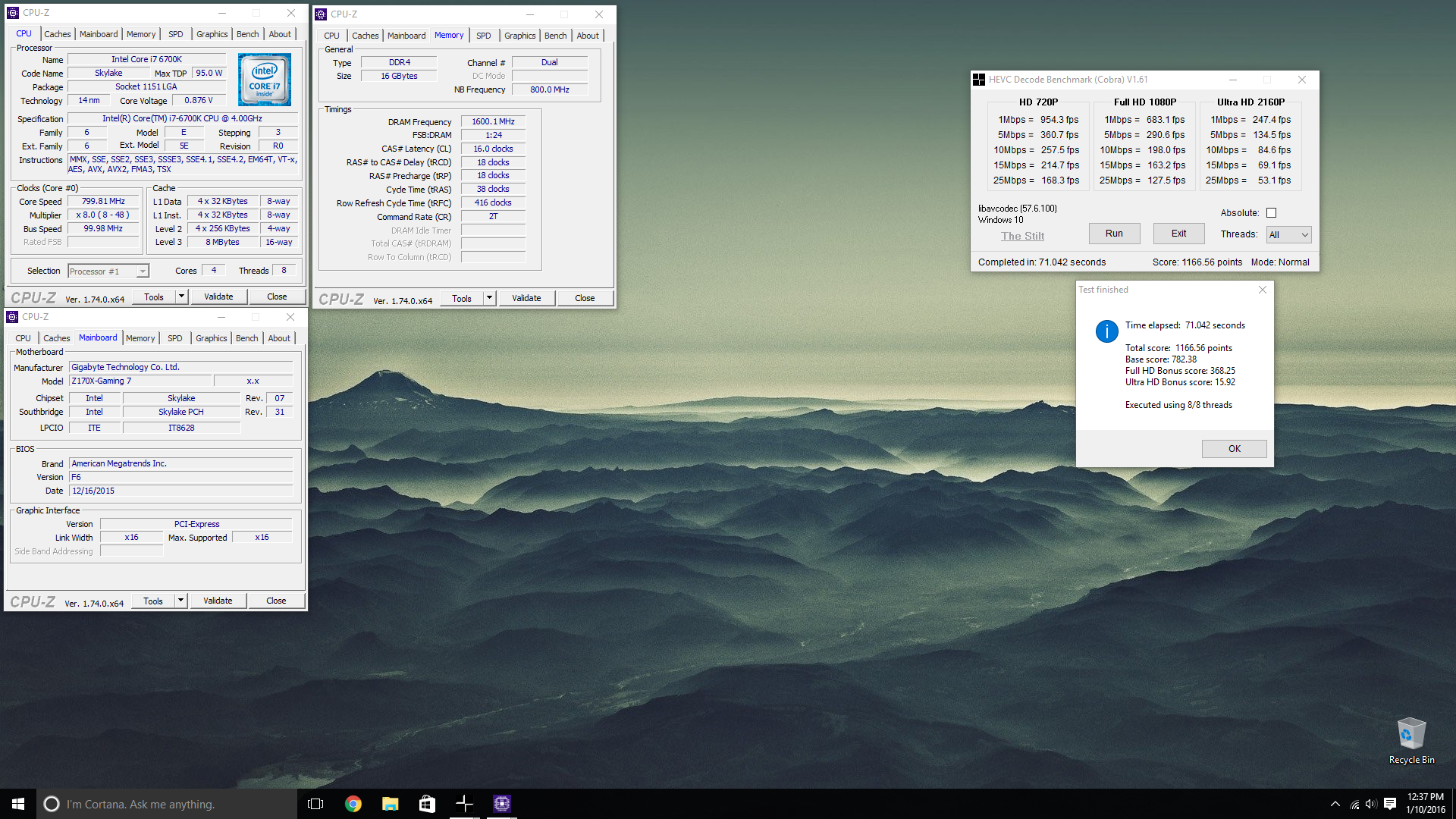Switch to the HEVC benchmark taskbar icon
Screen dimensions: 1456x819
pos(464,804)
